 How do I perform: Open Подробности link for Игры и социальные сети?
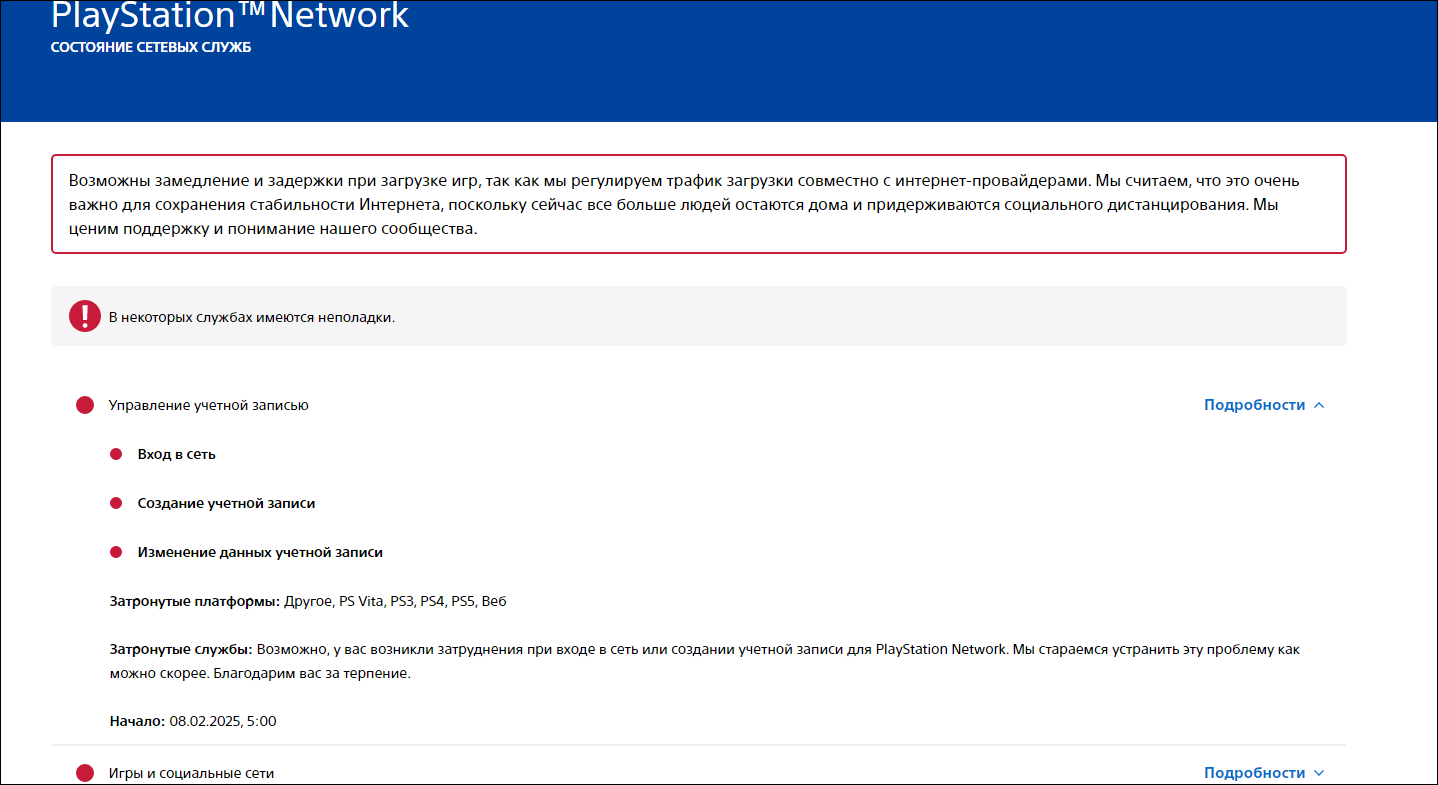1254,773
